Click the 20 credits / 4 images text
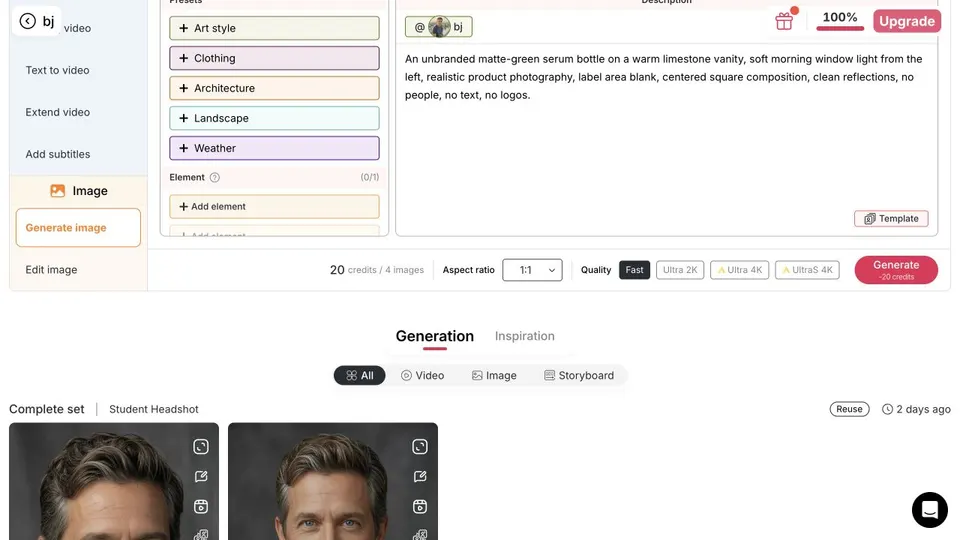 click(x=377, y=270)
